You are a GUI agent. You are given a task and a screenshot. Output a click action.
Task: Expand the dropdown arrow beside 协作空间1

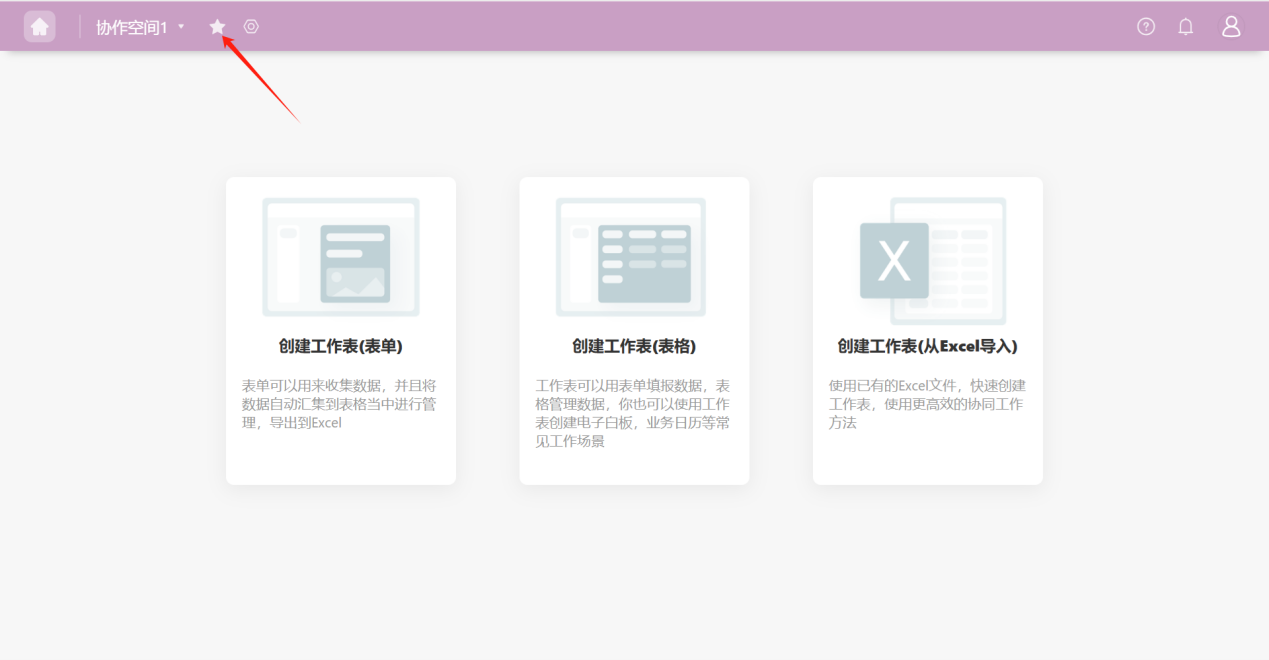(181, 27)
